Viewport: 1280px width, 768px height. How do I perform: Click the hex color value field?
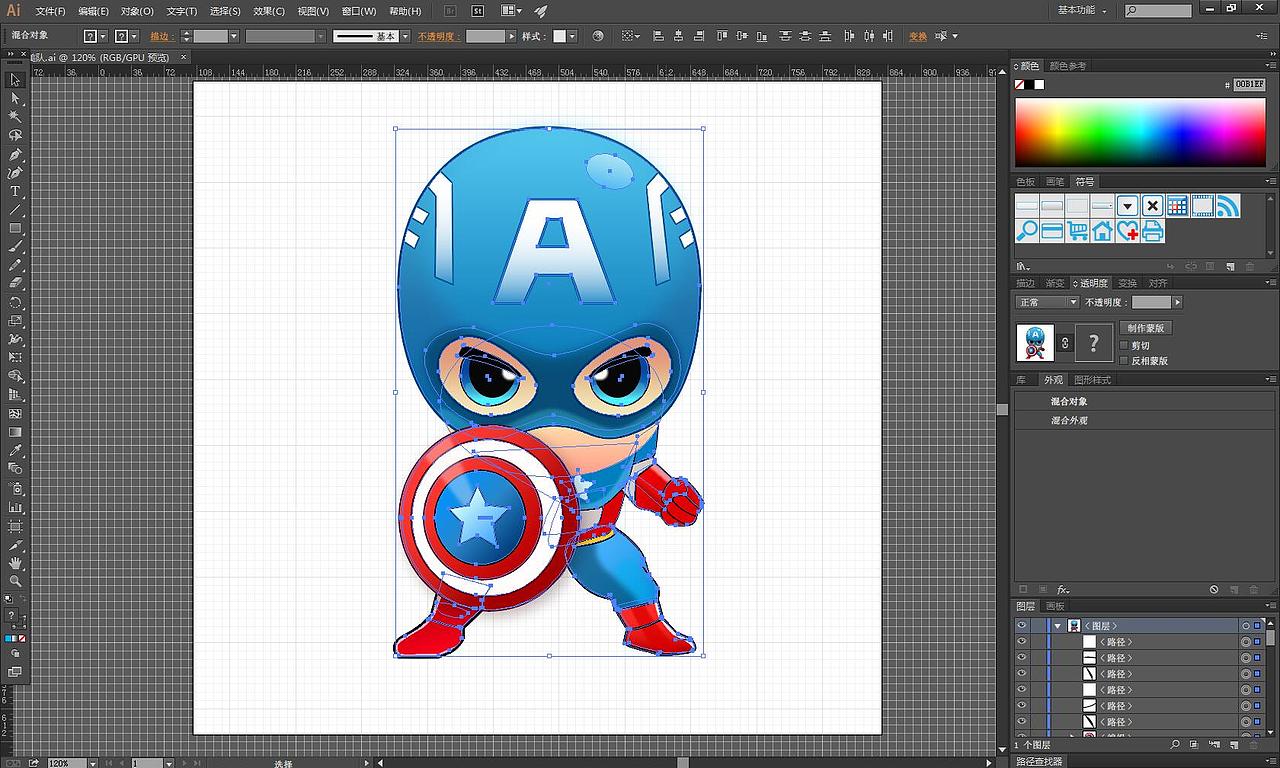(x=1248, y=85)
